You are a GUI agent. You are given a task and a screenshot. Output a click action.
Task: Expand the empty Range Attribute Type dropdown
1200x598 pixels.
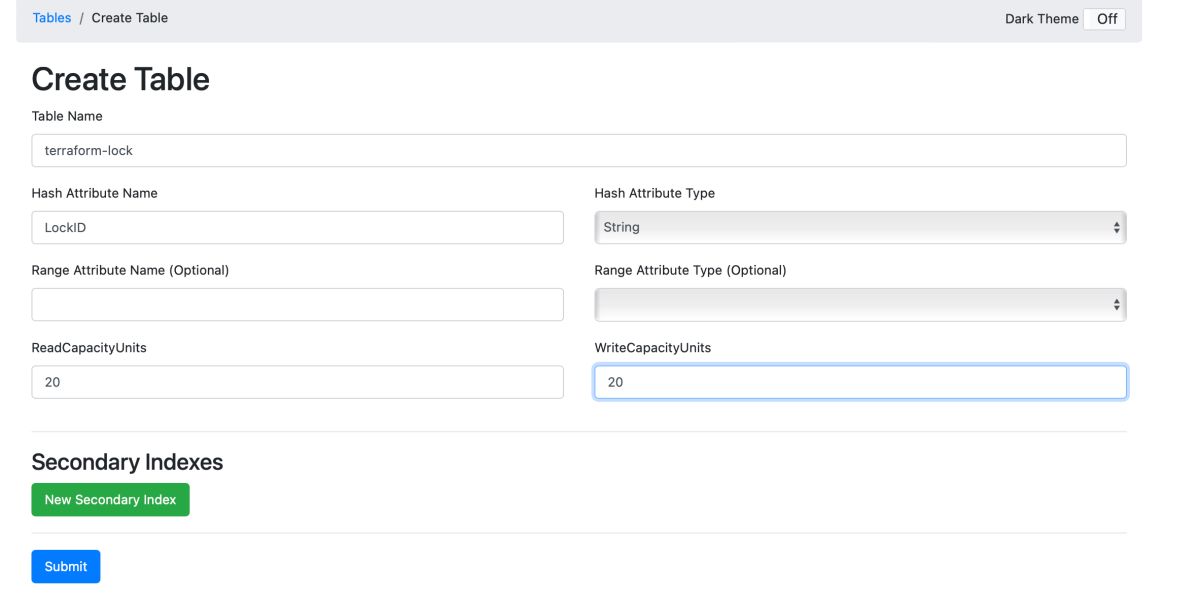[860, 305]
